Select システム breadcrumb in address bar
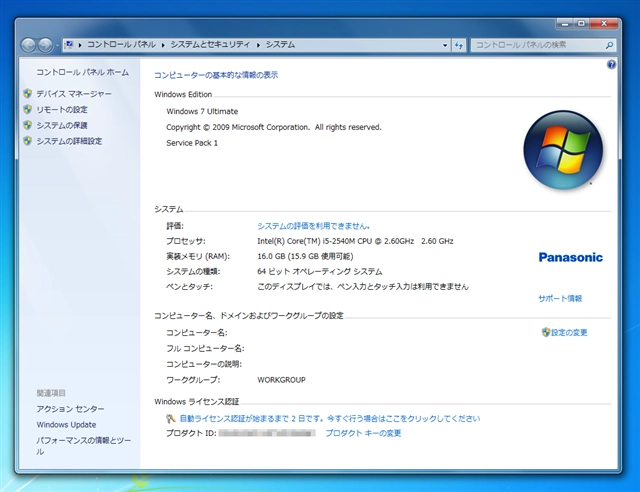This screenshot has width=640, height=492. 280,45
